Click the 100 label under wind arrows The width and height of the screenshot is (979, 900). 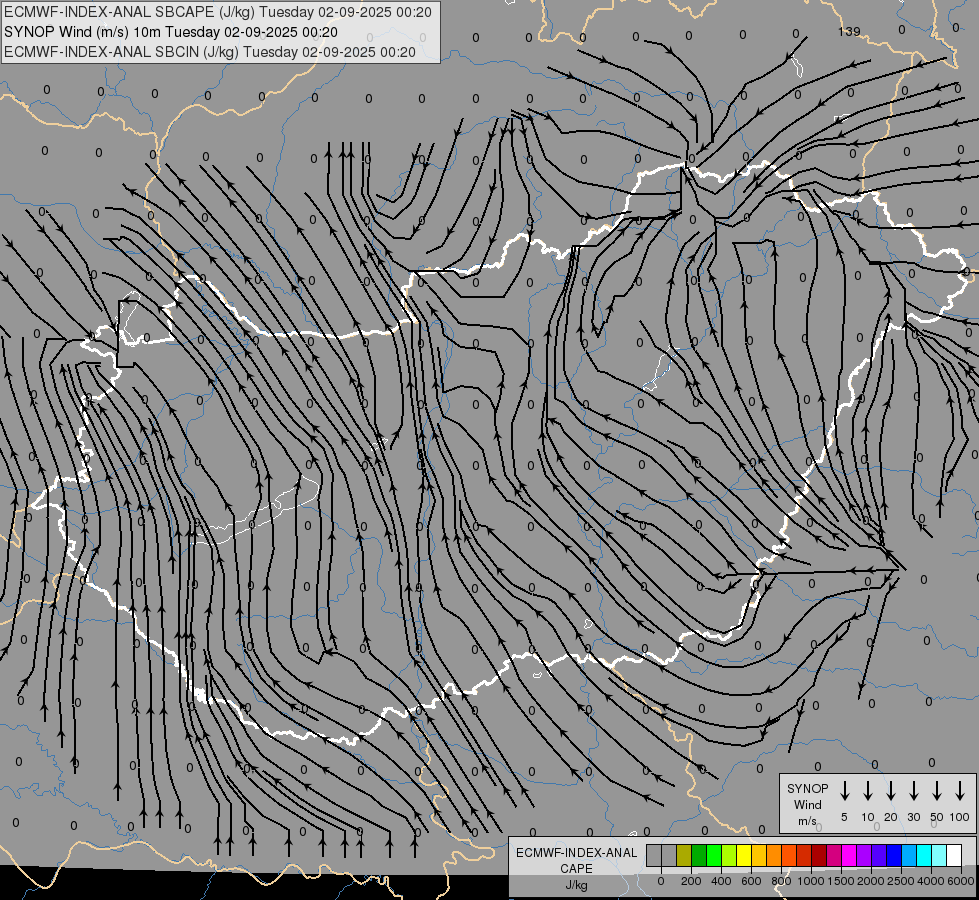[x=960, y=817]
